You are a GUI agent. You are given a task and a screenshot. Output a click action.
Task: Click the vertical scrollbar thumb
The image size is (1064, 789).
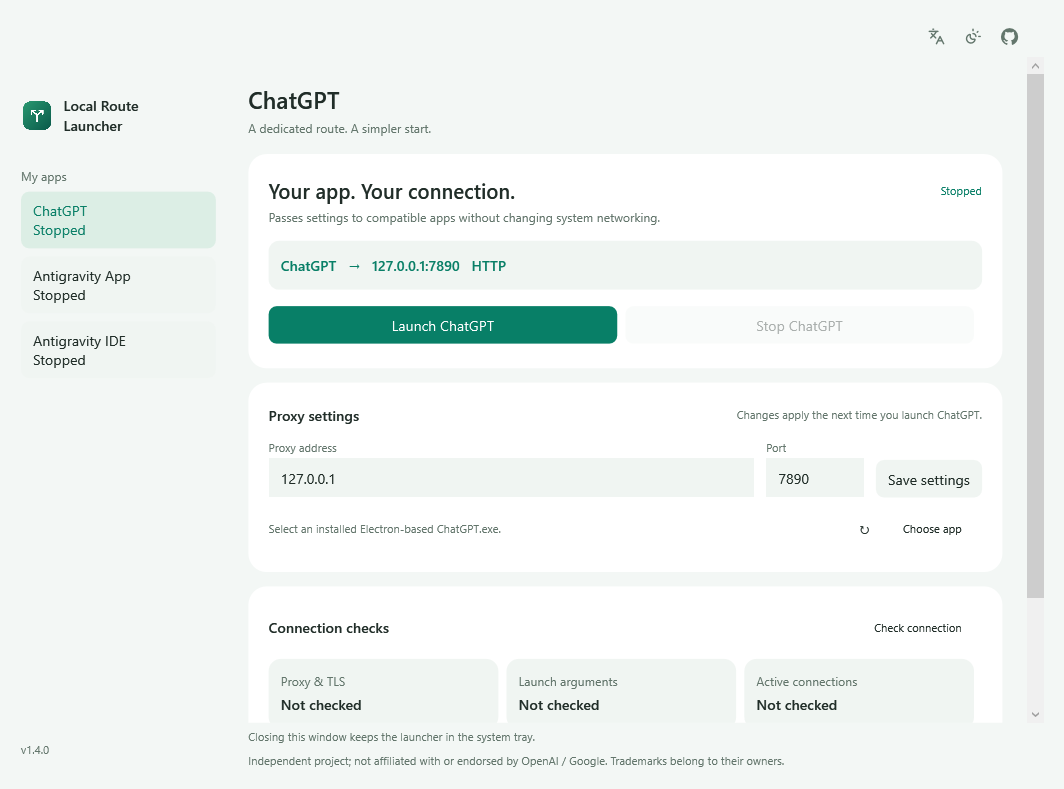(1035, 336)
